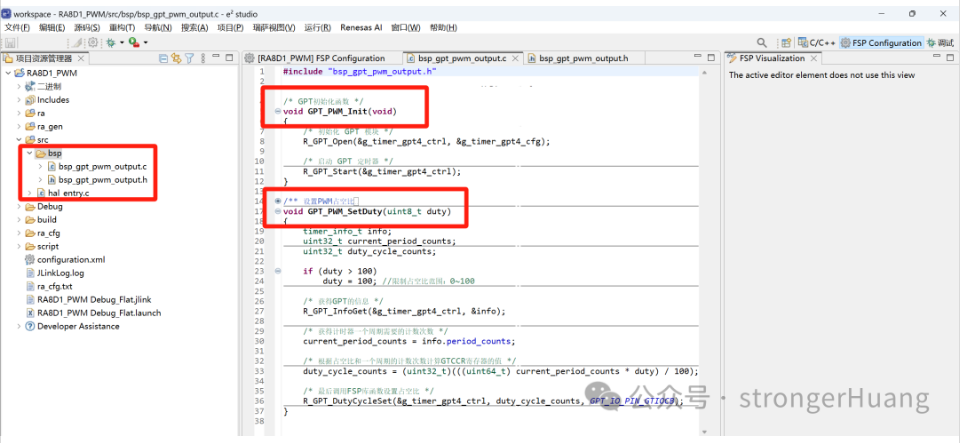Click the run with coverage icon

click(133, 42)
